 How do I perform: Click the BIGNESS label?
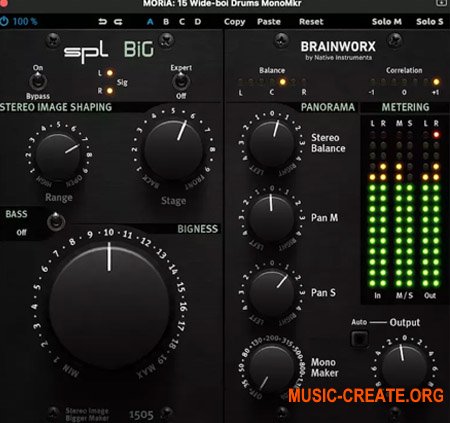point(197,229)
